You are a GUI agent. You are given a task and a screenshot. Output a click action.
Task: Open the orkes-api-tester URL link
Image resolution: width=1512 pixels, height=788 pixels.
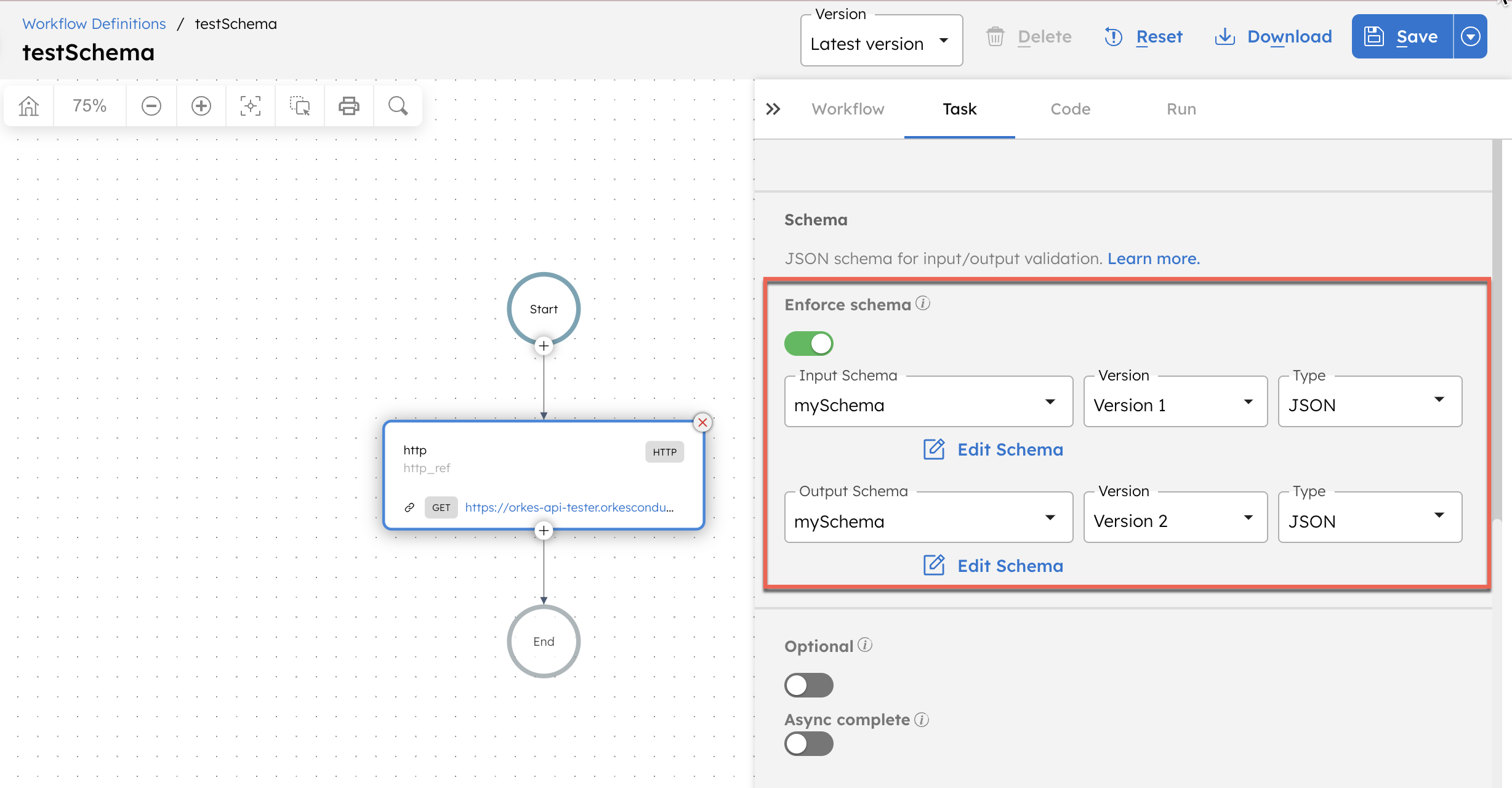click(x=569, y=507)
